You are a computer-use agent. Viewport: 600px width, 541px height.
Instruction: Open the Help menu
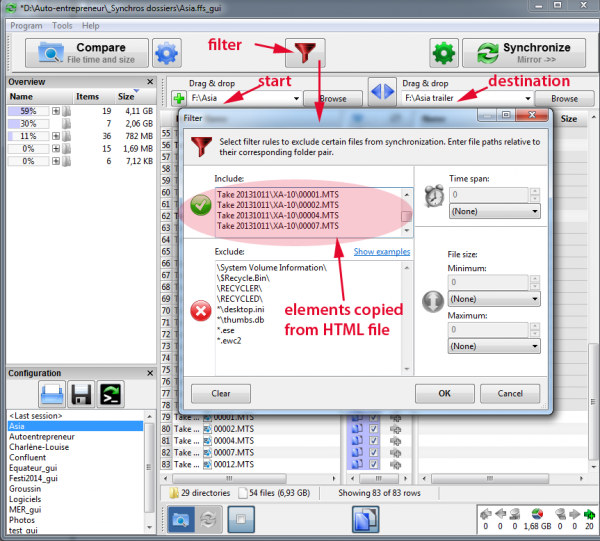90,26
